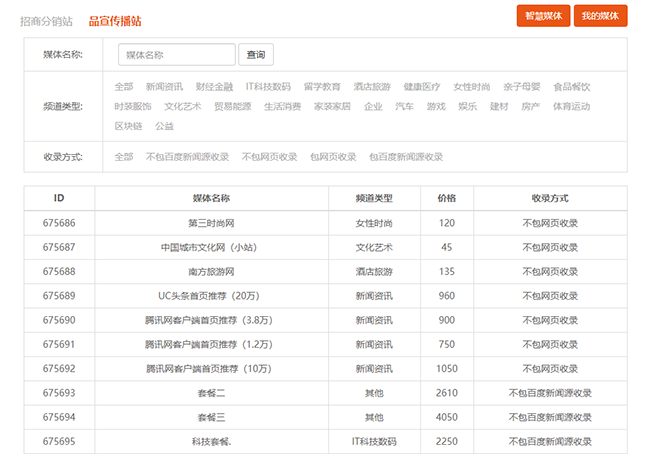Screen dimensions: 650x454
Task: Choose 文化艺术 channel filter
Action: tap(183, 107)
